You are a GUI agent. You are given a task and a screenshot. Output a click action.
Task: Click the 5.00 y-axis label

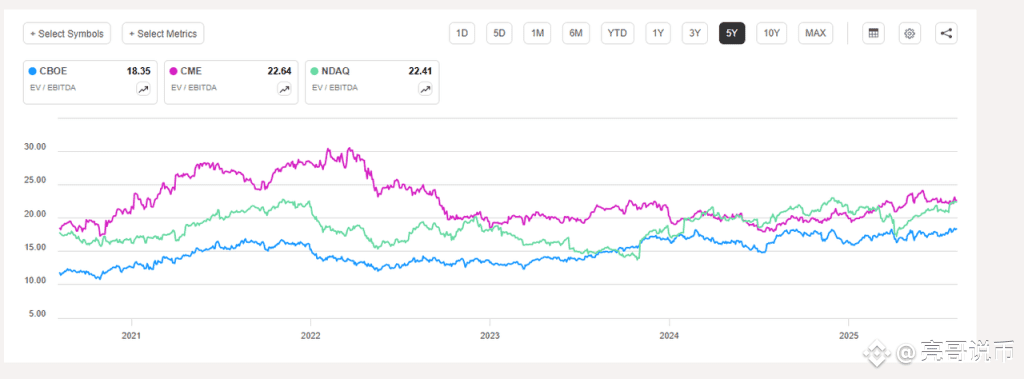point(36,314)
